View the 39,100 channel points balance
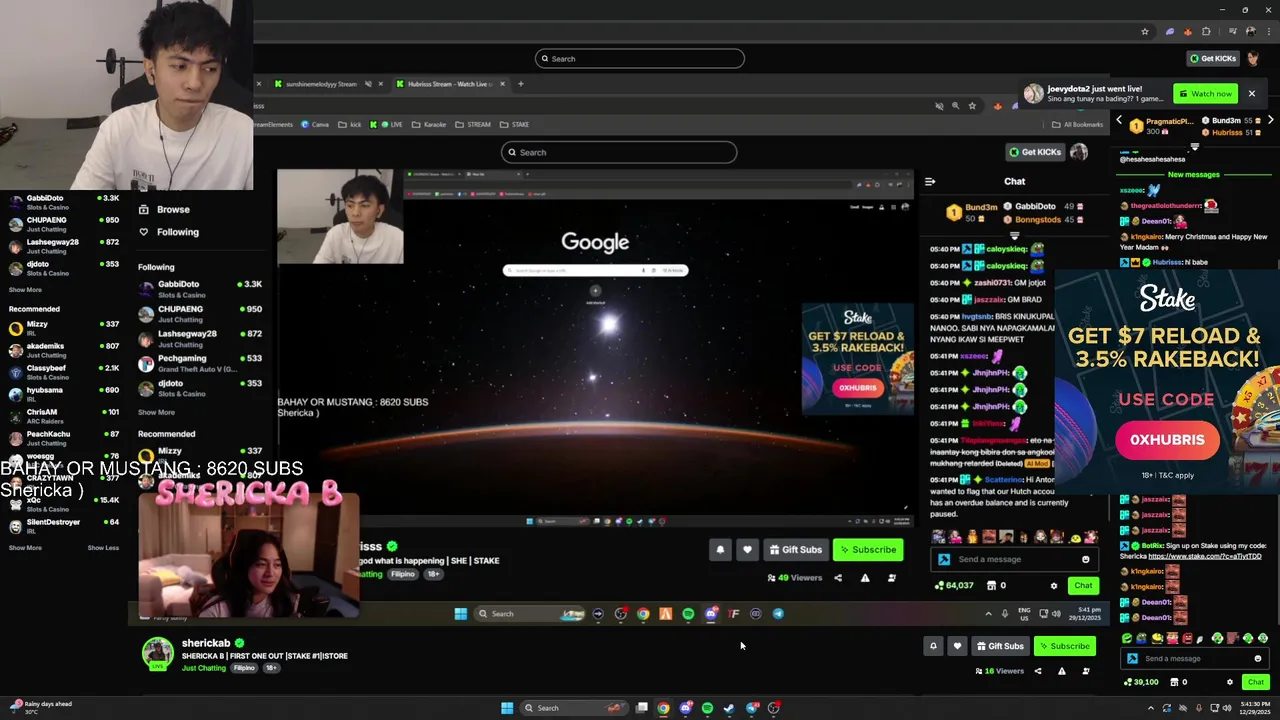1280x720 pixels. [x=1140, y=682]
